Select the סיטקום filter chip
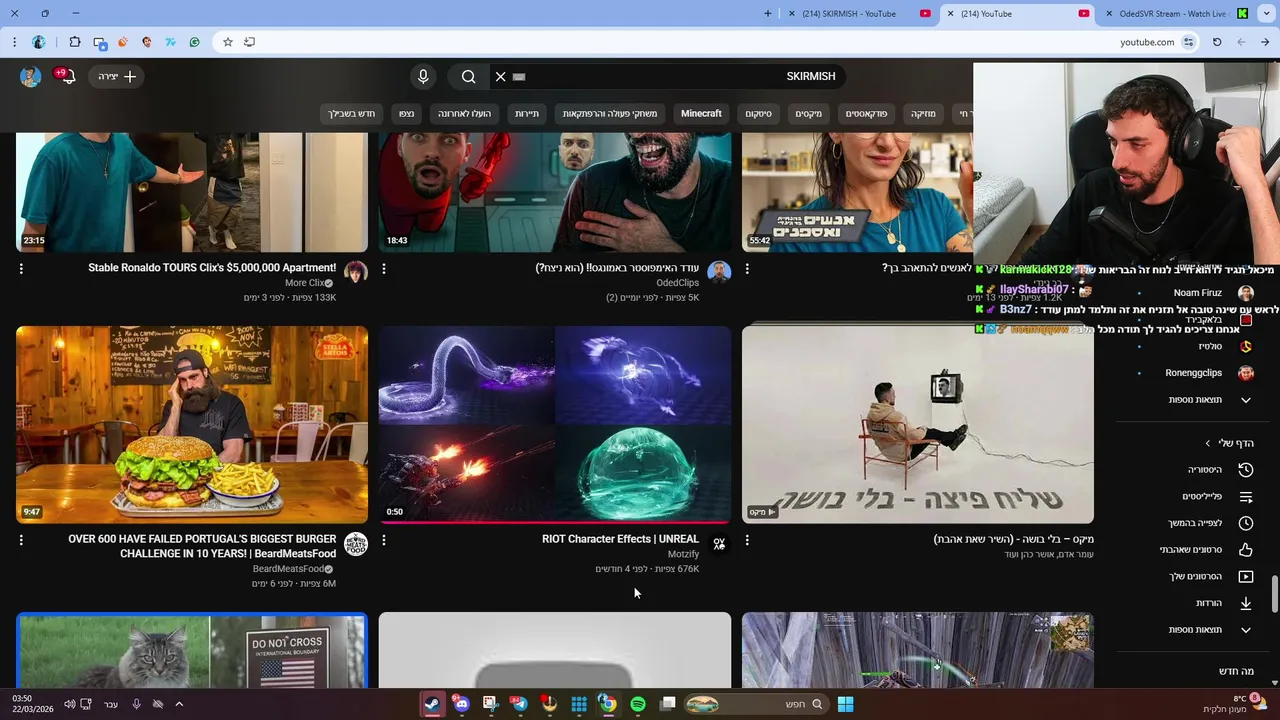1280x720 pixels. click(x=758, y=114)
